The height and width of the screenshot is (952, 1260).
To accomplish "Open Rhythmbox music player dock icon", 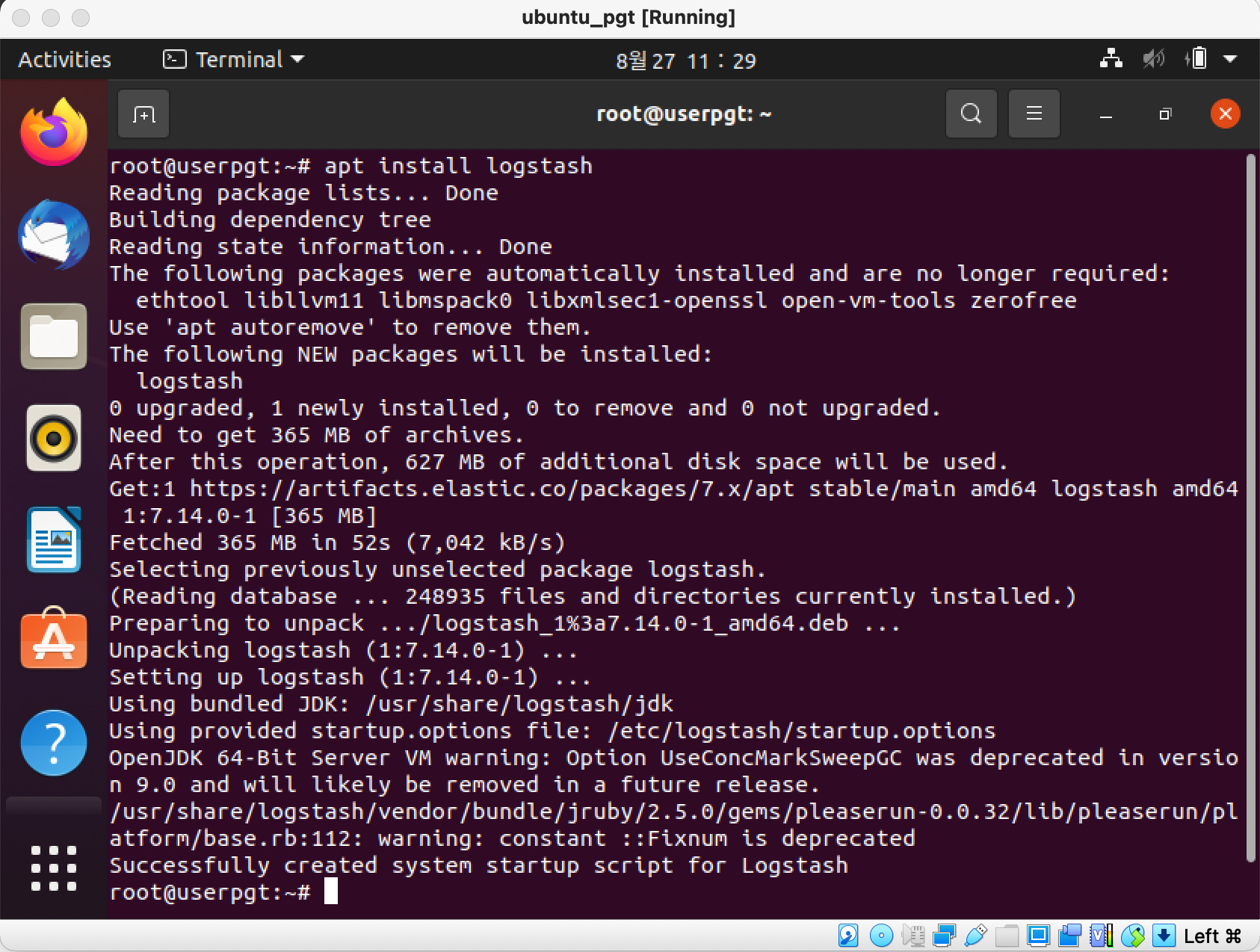I will coord(54,438).
